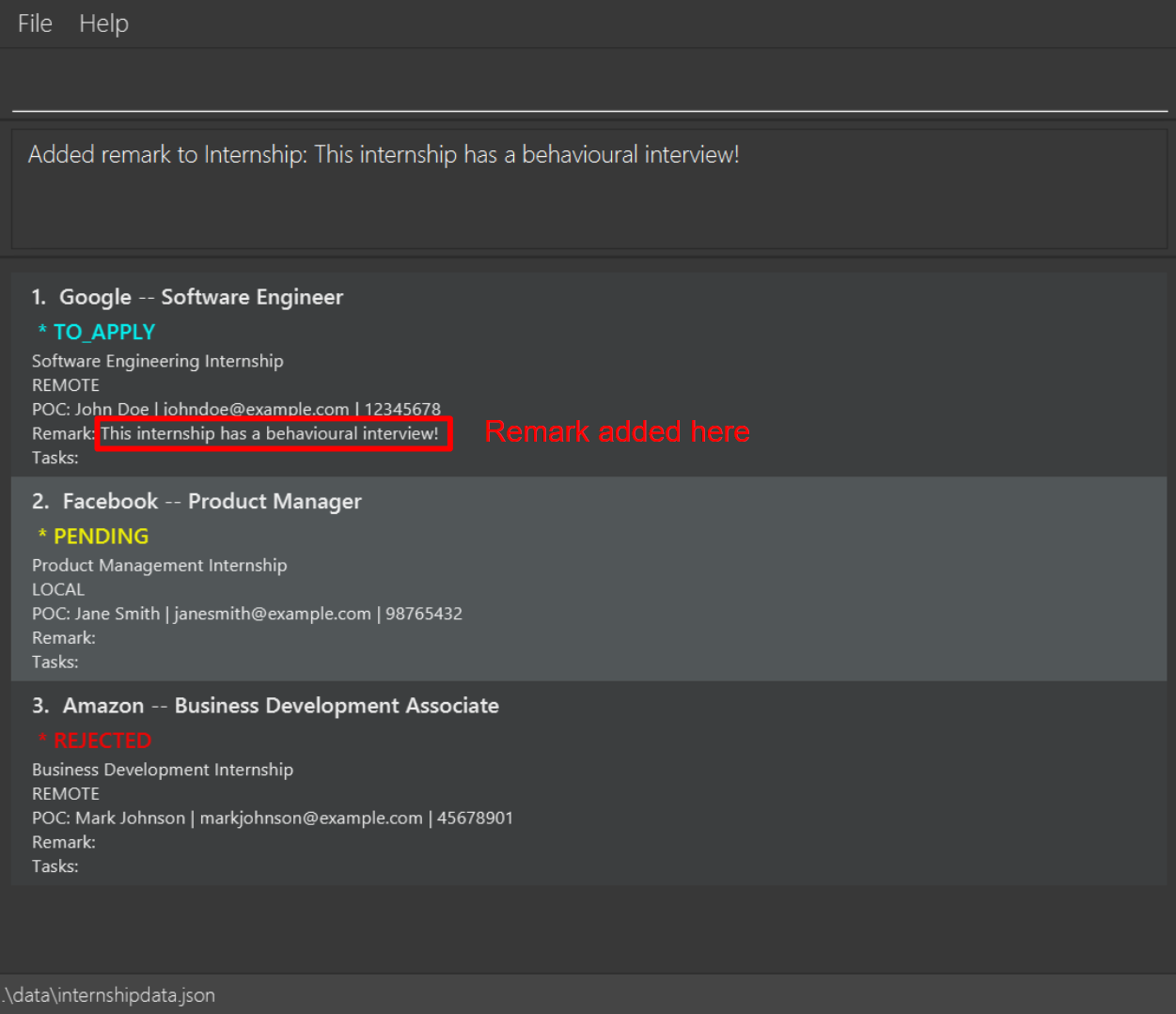This screenshot has height=1014, width=1176.
Task: Click the highlighted behavioural interview remark
Action: click(273, 433)
